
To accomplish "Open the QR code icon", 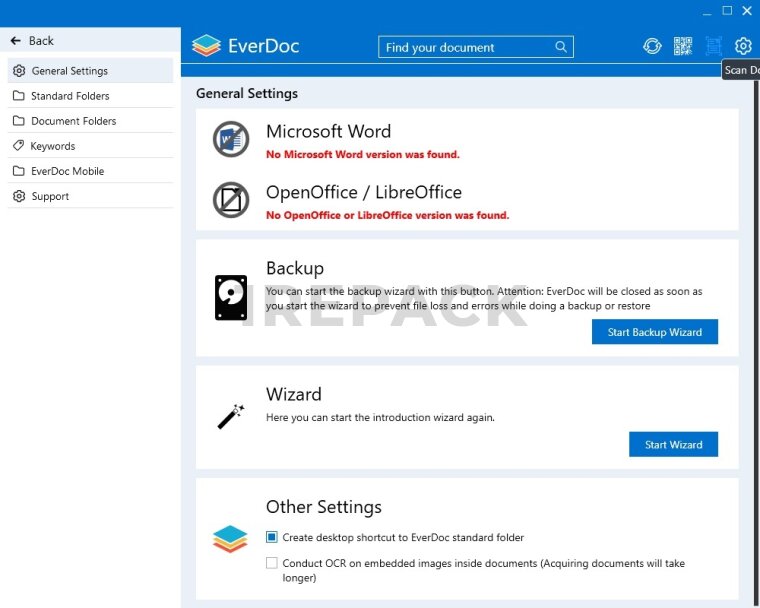I will tap(682, 46).
